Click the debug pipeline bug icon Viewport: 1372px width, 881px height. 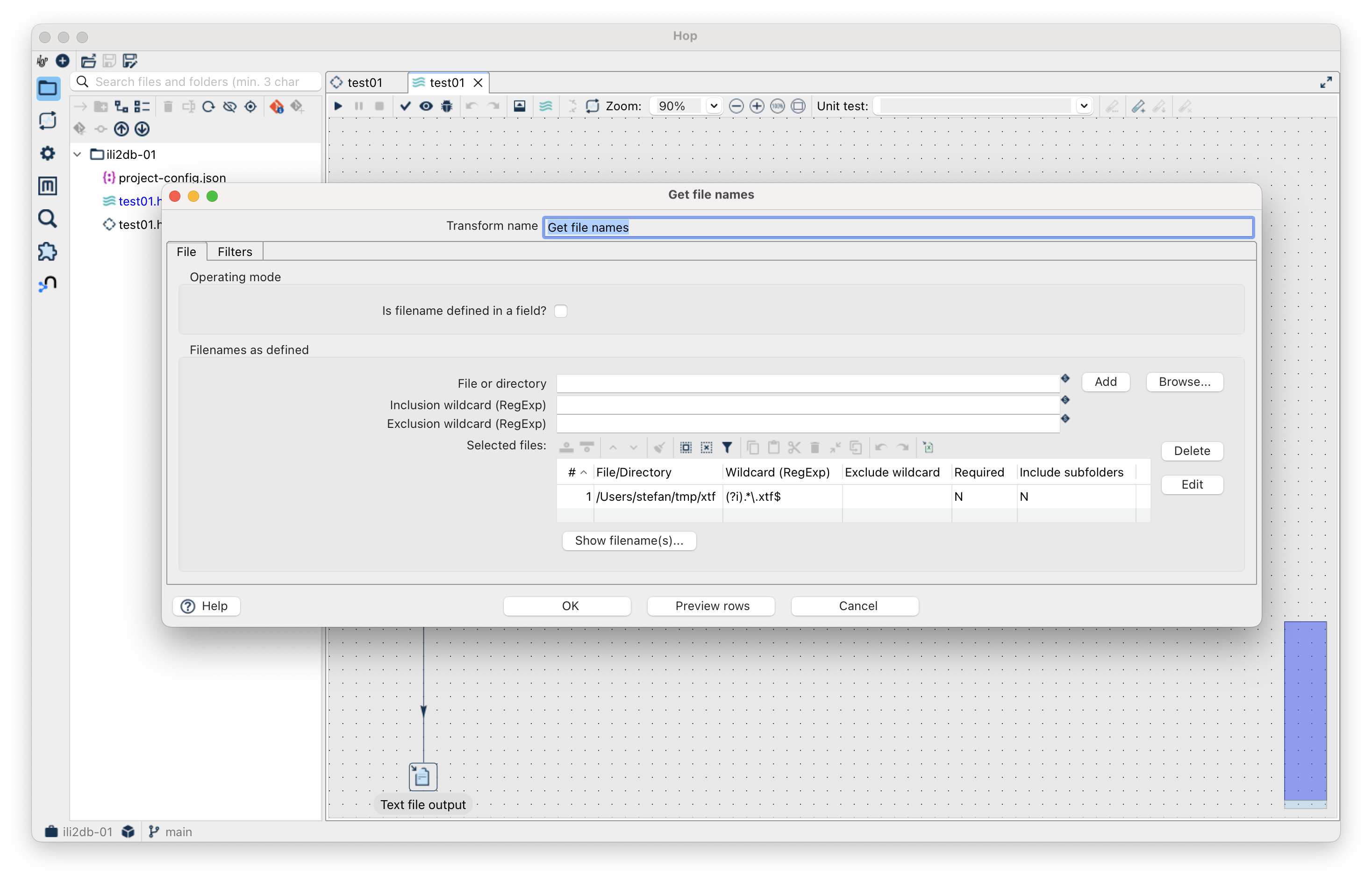click(x=447, y=106)
